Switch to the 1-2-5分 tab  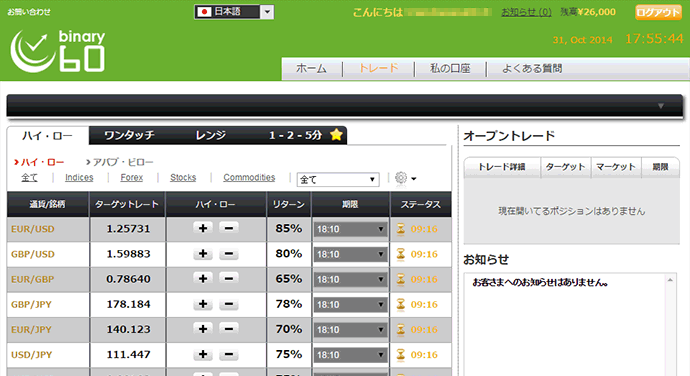pos(296,135)
